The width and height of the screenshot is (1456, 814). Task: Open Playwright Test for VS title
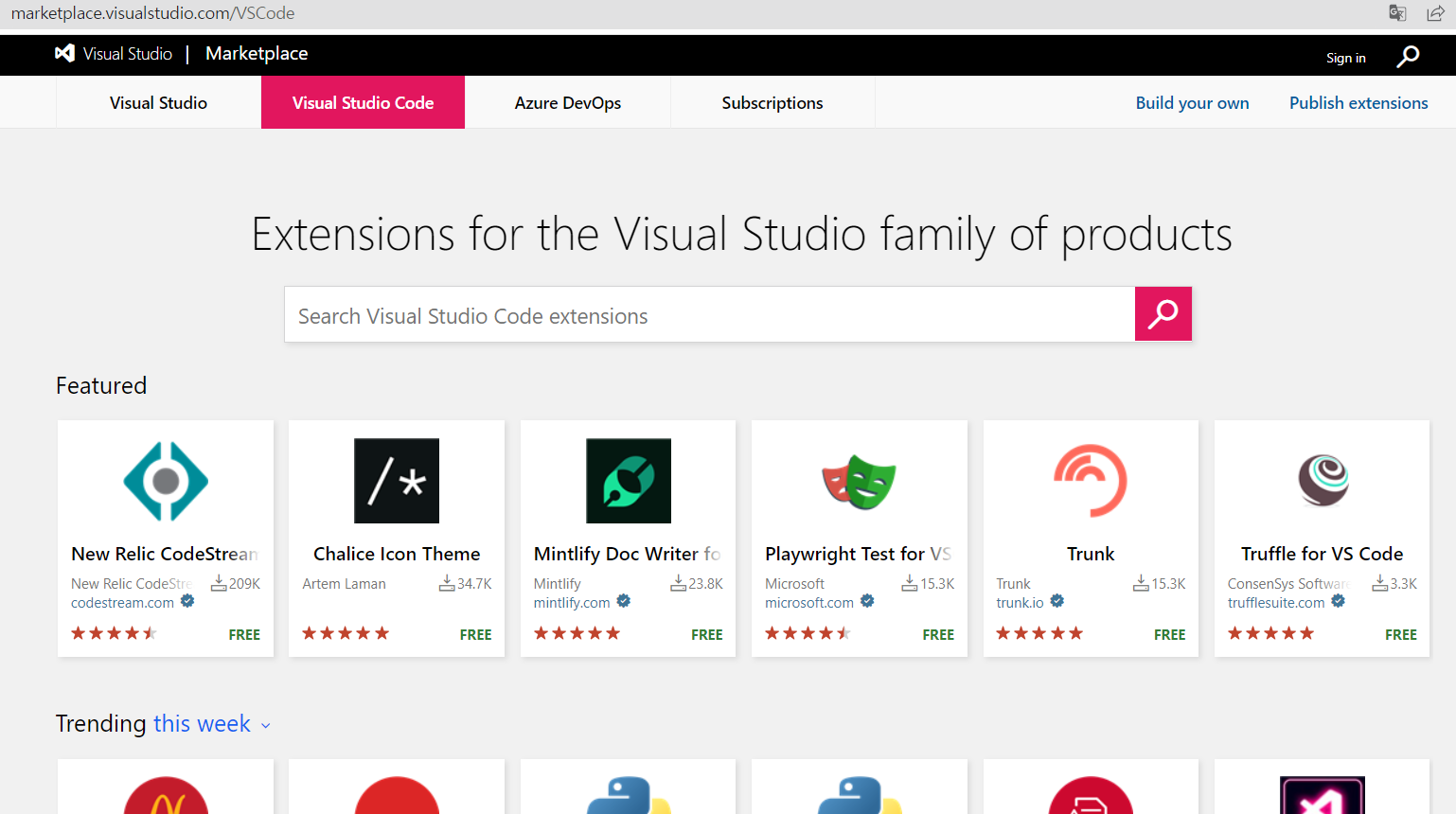859,554
